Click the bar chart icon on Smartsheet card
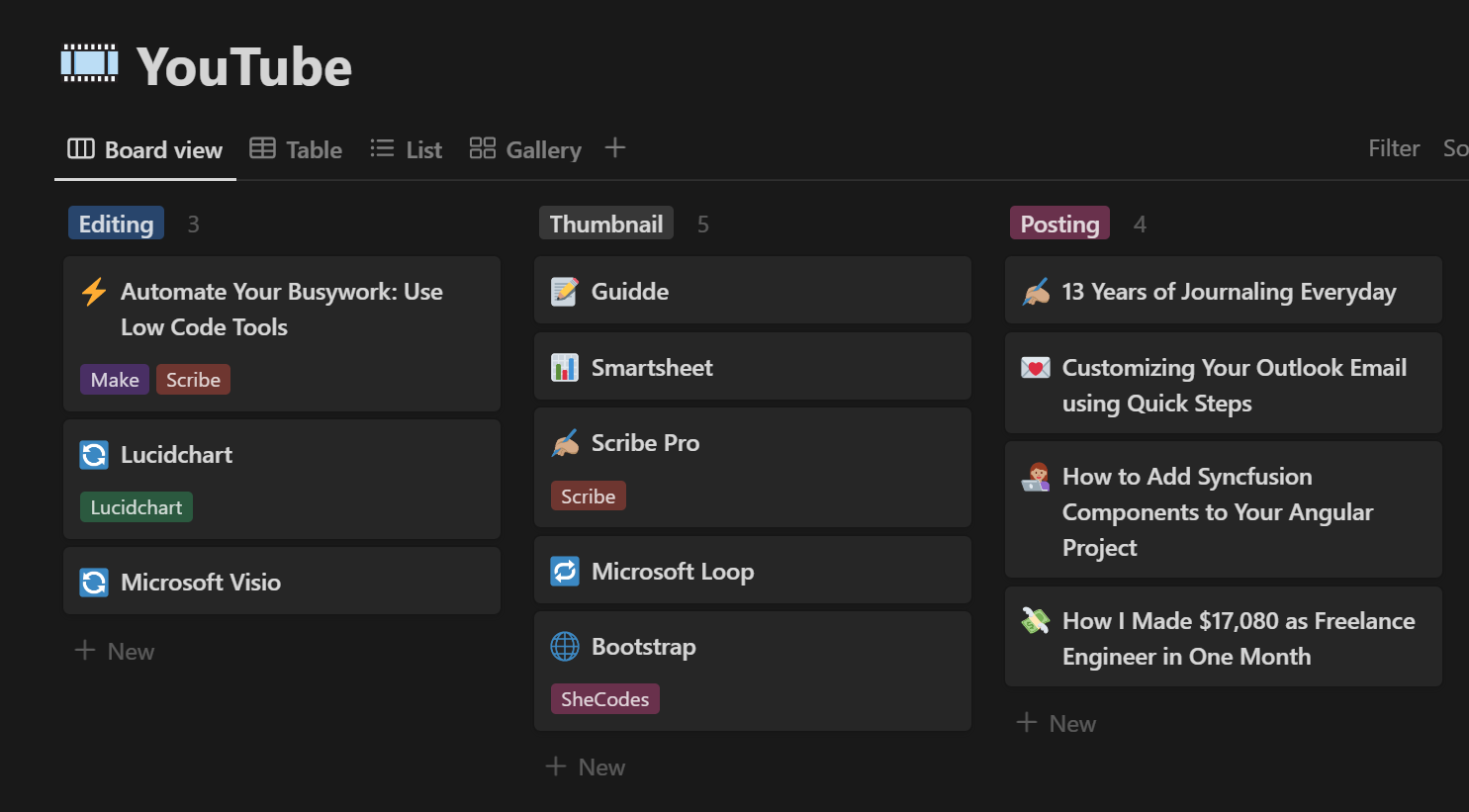Screen dimensions: 1469x812 (565, 368)
